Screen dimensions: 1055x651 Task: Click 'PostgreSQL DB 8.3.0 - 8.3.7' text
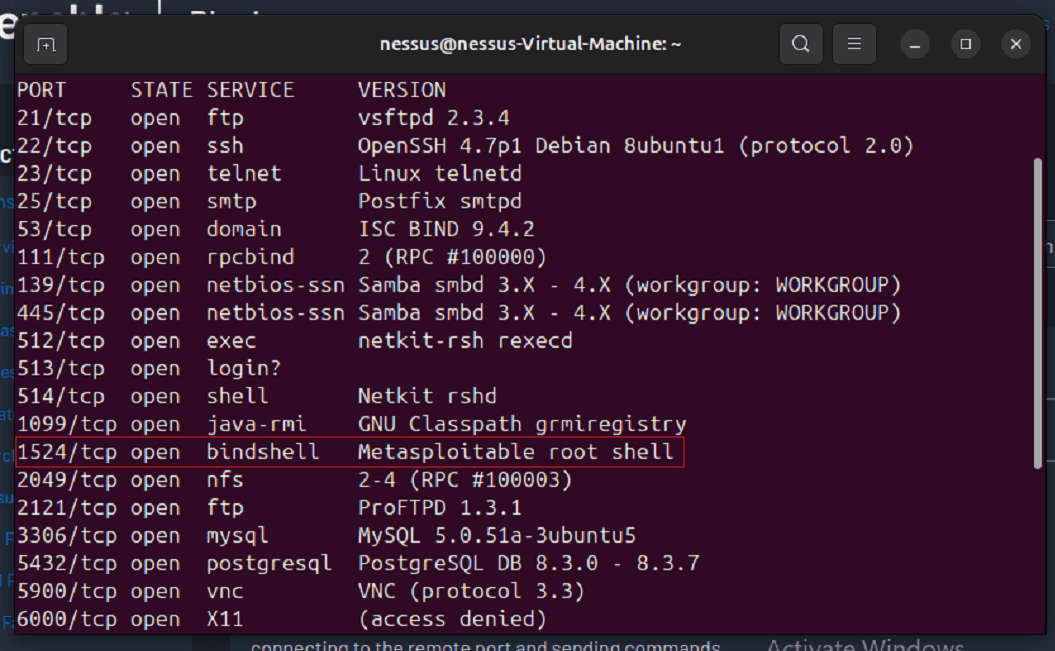pos(528,564)
